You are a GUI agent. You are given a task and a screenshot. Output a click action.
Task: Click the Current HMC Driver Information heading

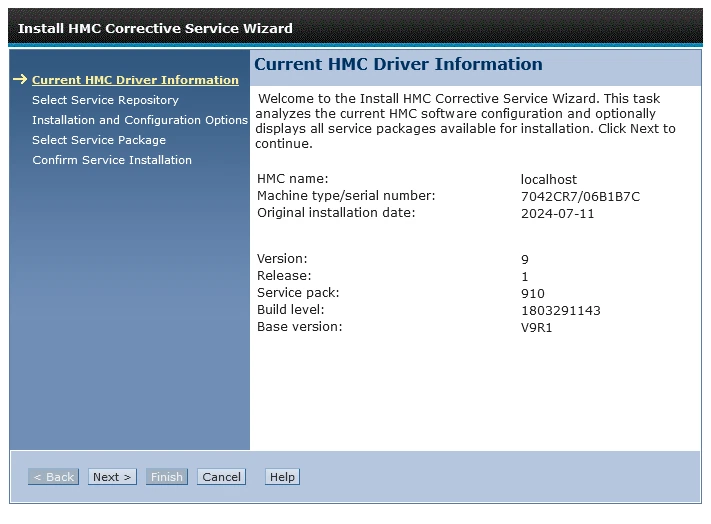[x=398, y=65]
